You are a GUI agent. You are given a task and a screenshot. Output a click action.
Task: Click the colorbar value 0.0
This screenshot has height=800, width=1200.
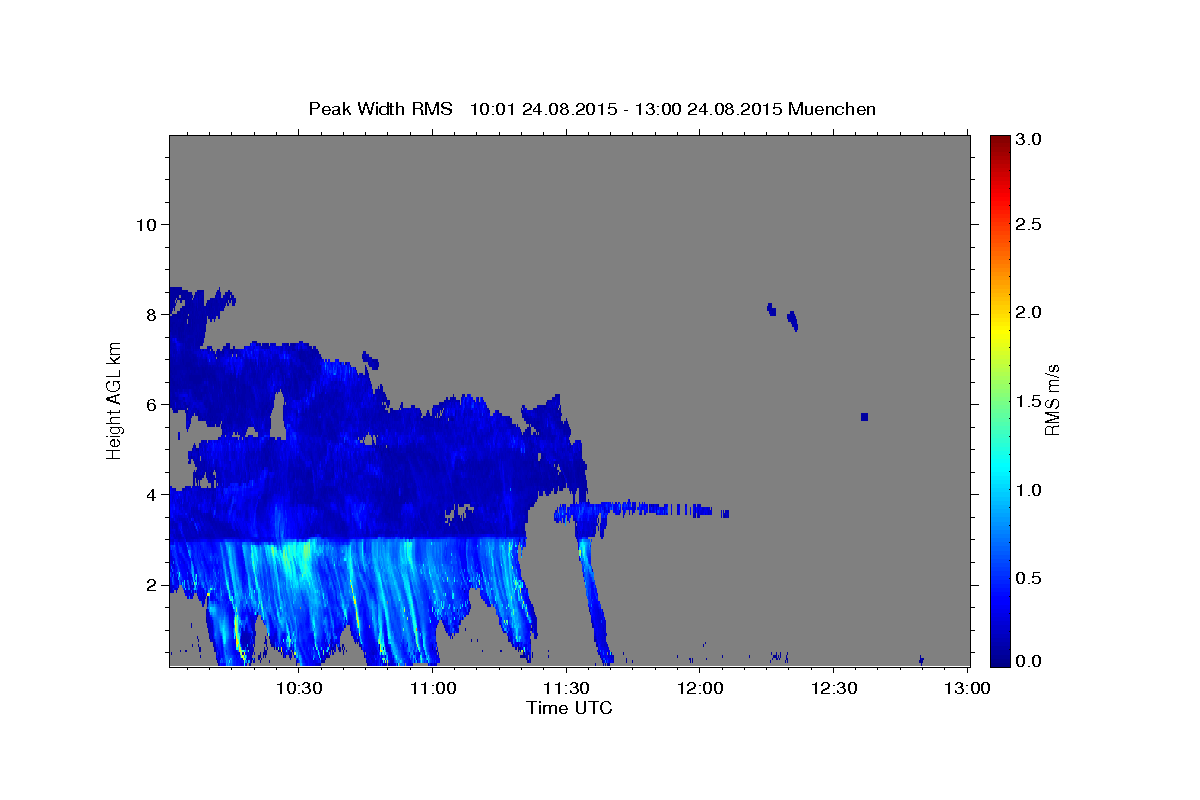[1030, 660]
